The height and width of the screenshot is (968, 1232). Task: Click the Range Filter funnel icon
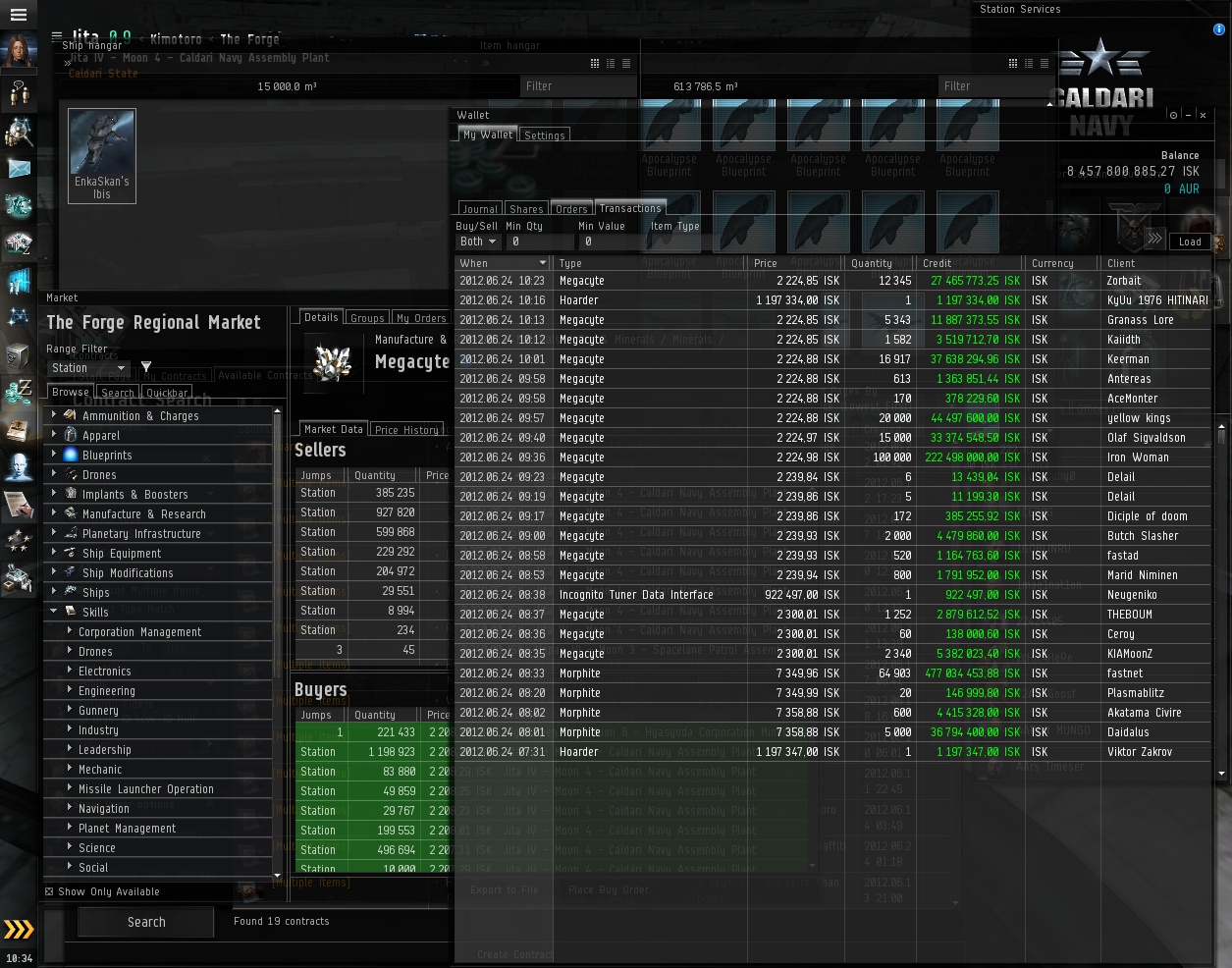pyautogui.click(x=146, y=367)
